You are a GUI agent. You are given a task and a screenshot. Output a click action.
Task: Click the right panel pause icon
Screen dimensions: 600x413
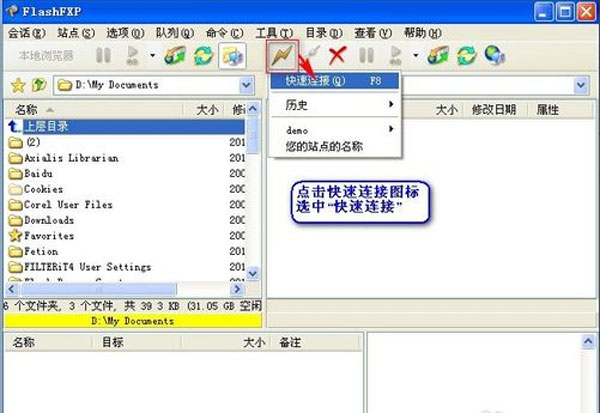366,55
